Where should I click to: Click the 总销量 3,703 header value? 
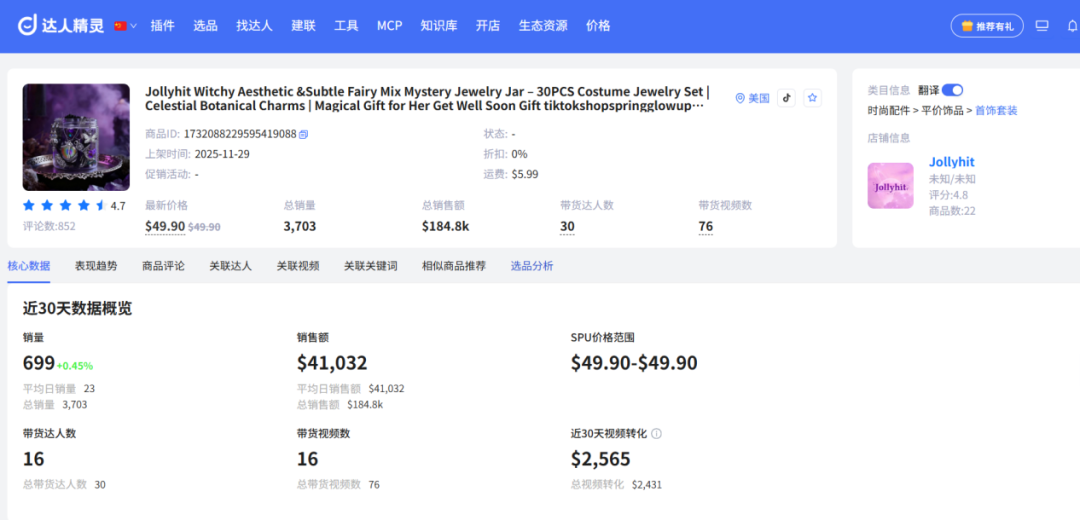[300, 227]
